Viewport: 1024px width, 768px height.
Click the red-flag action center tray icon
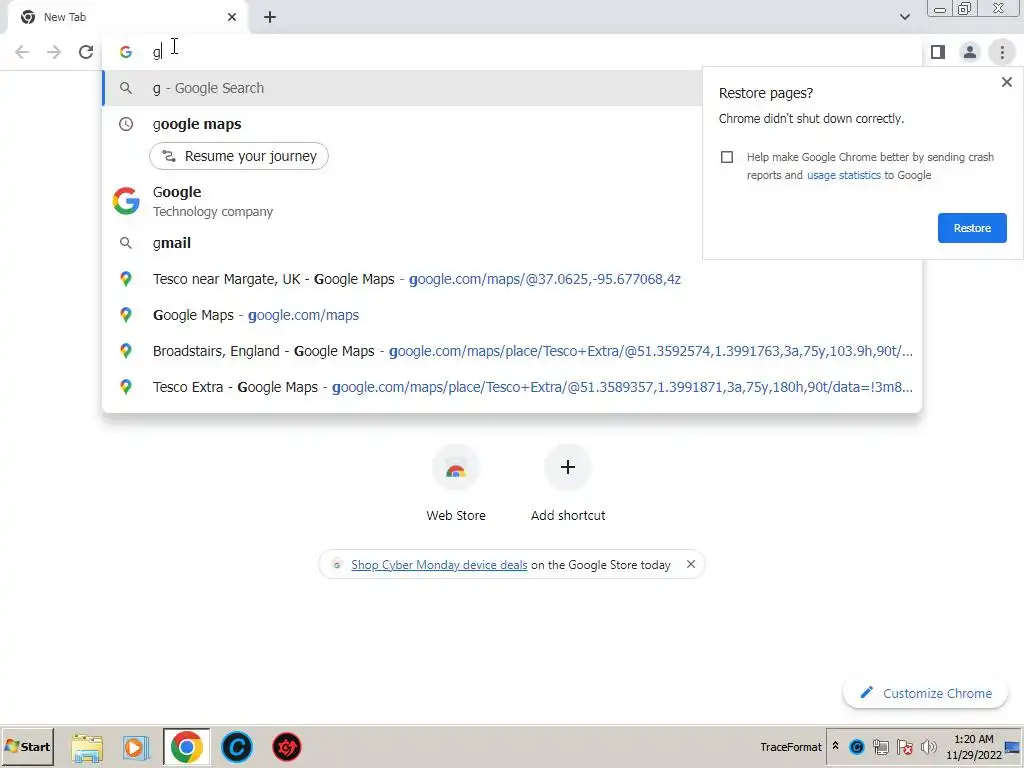pyautogui.click(x=904, y=746)
